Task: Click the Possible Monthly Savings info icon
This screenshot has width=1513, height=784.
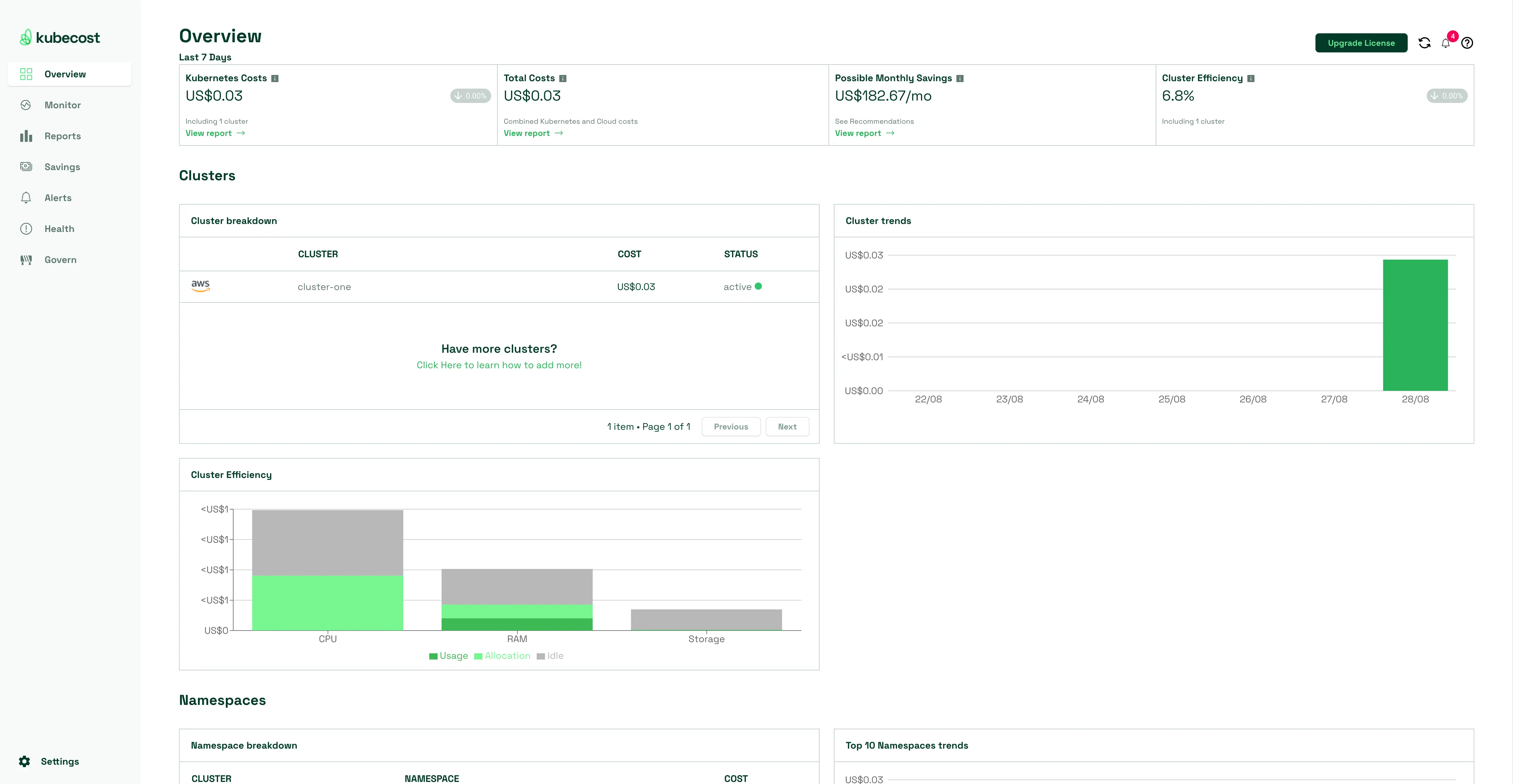Action: (x=960, y=79)
